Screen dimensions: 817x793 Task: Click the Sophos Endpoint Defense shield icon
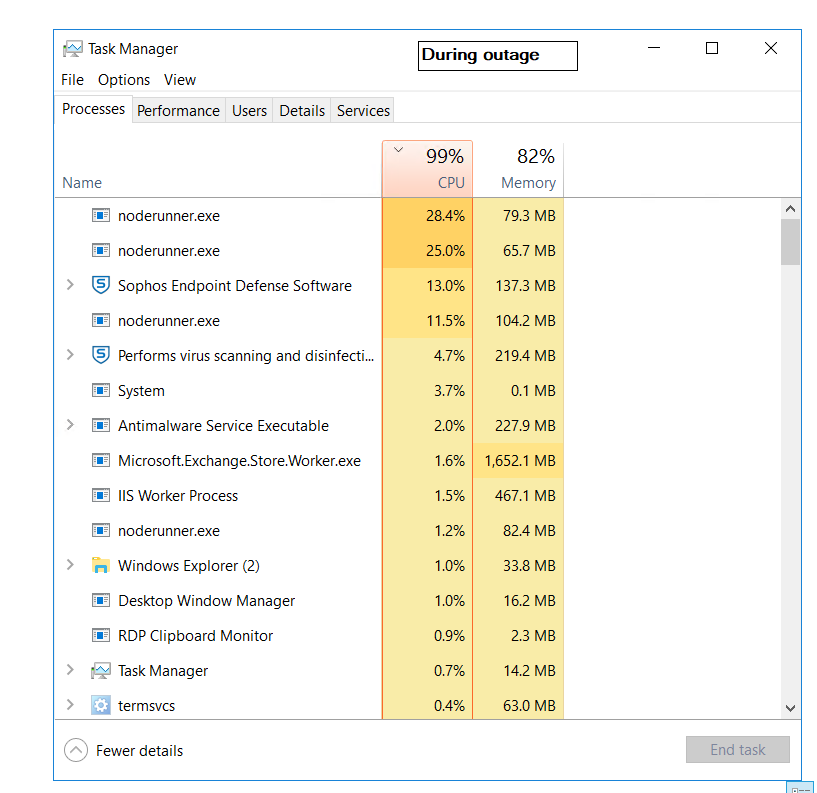click(x=101, y=285)
